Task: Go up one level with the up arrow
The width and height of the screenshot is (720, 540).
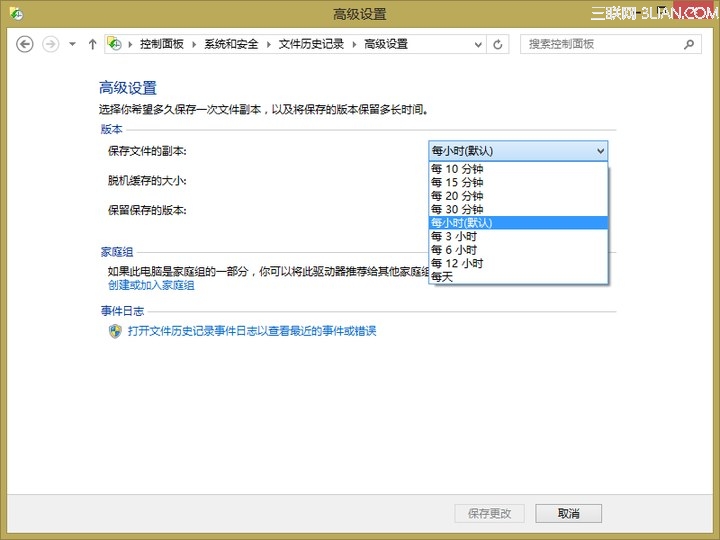Action: coord(92,44)
